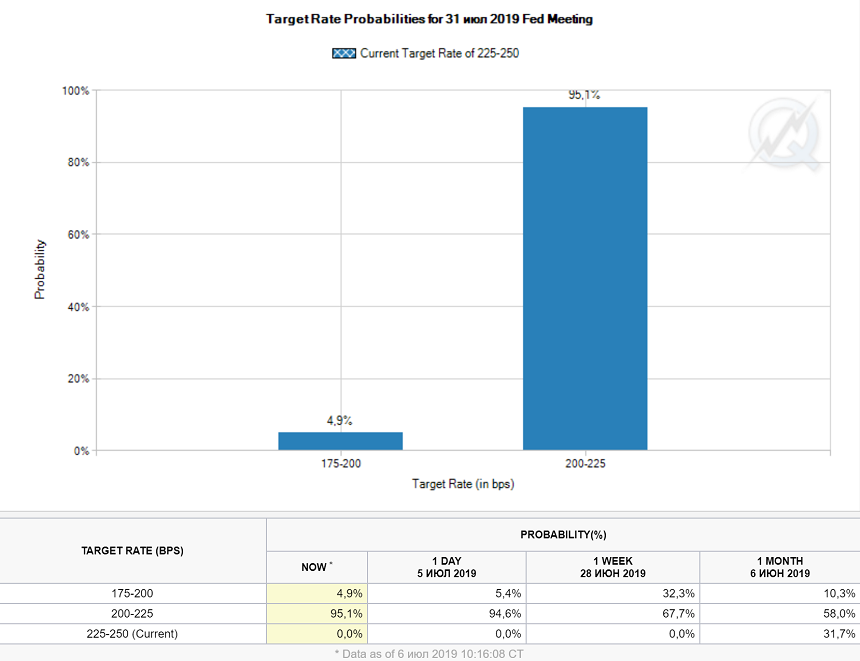This screenshot has width=860, height=661.
Task: Select the '1 WEEK 28 июн 2019' column header
Action: click(x=612, y=567)
